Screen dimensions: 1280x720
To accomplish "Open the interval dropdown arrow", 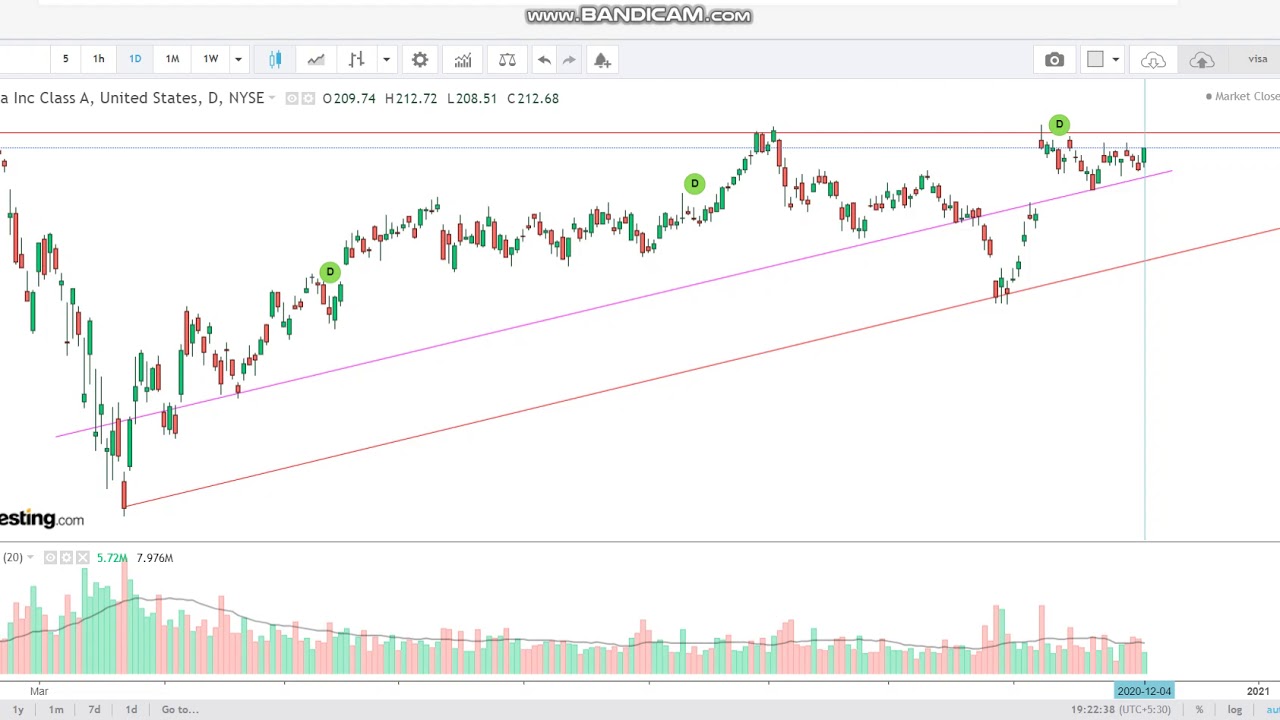I will pos(238,60).
